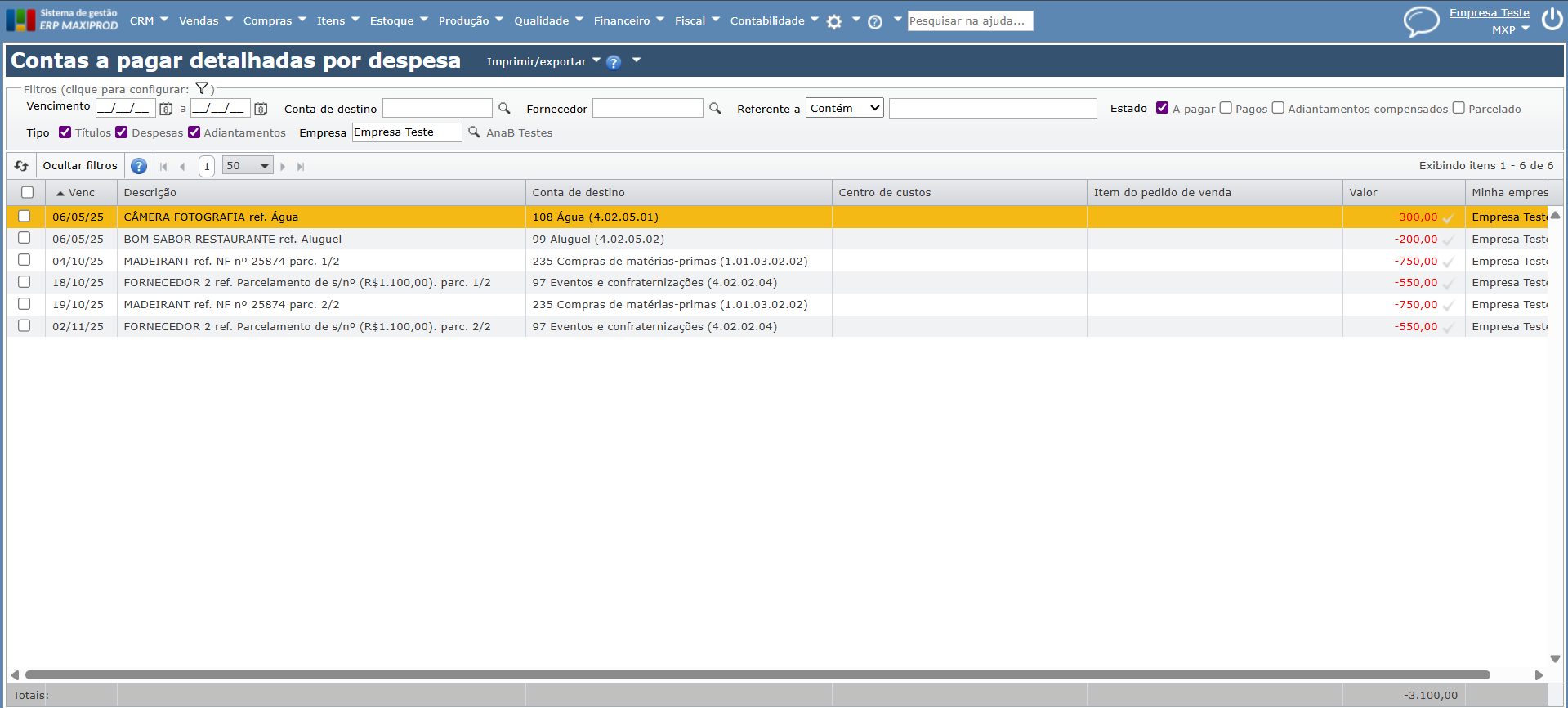Screen dimensions: 1568x708
Task: Focus the Pesquisar na ajuda search box
Action: point(970,20)
